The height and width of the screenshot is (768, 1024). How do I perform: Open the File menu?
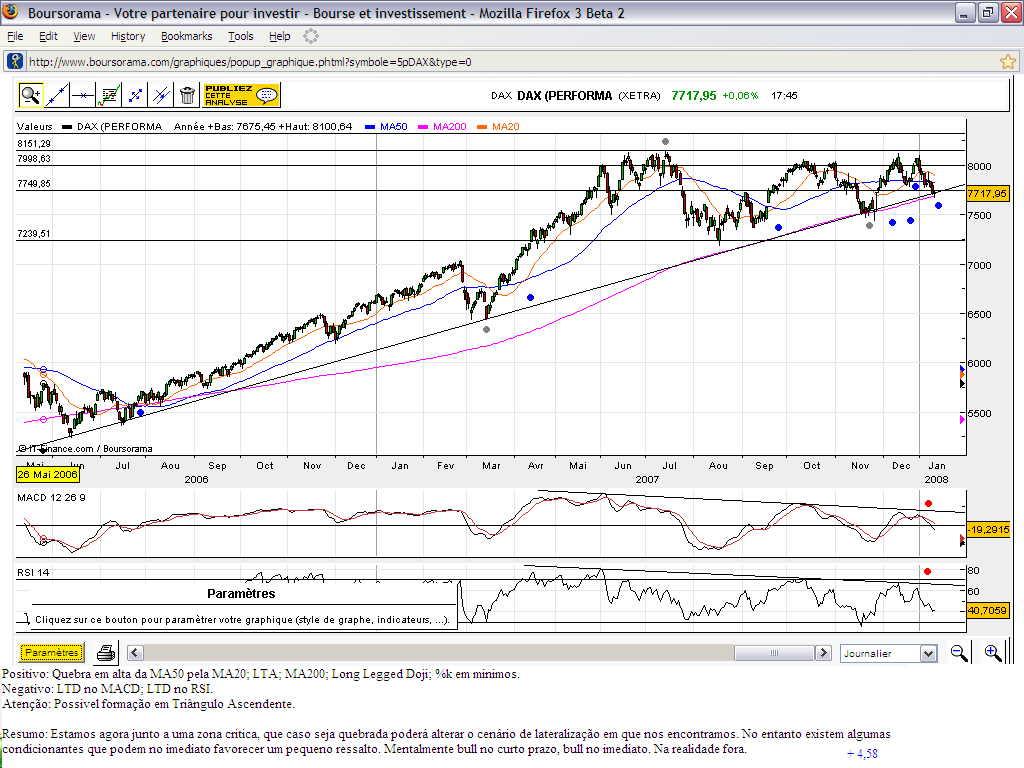pyautogui.click(x=15, y=37)
